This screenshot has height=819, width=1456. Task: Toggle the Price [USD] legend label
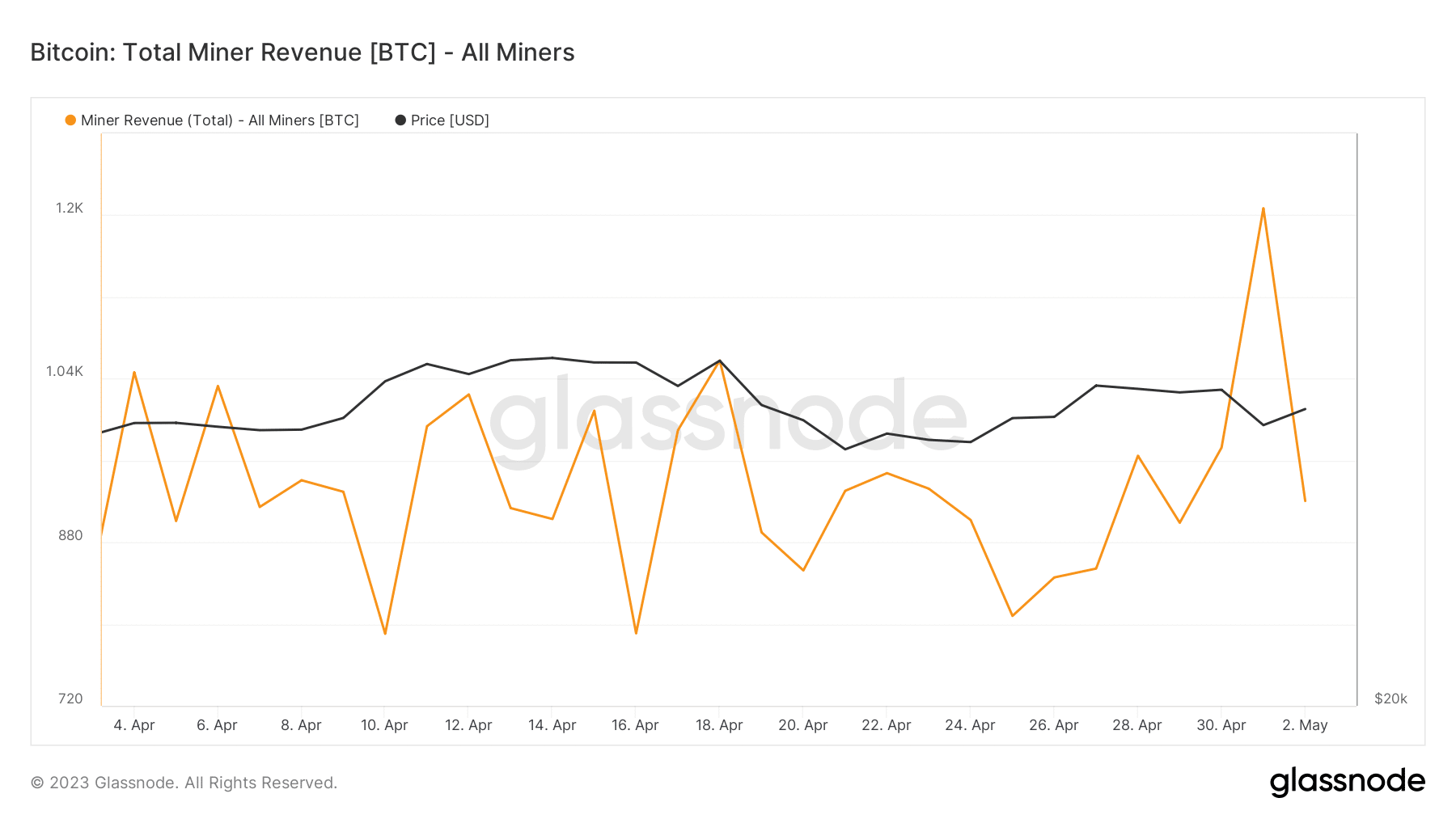point(450,120)
